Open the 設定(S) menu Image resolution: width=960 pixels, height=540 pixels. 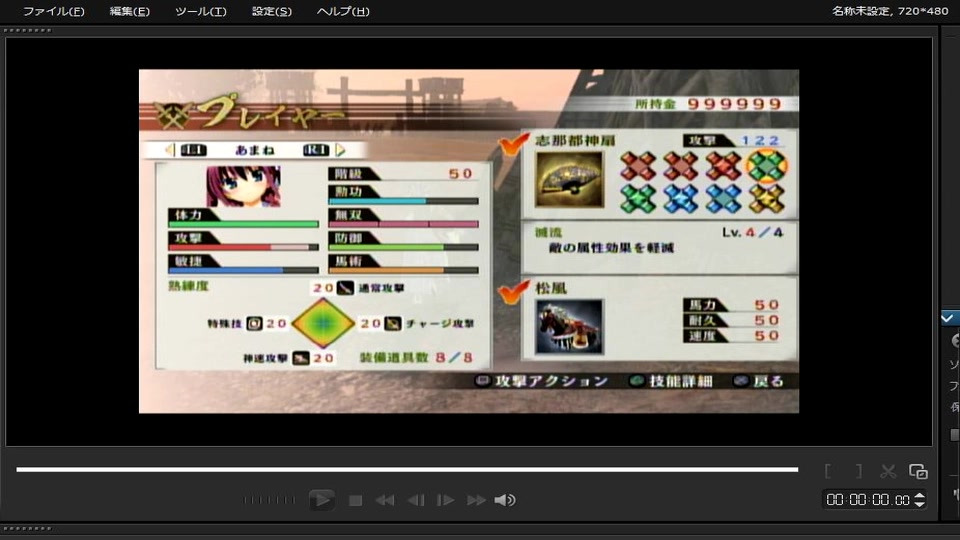(x=272, y=11)
